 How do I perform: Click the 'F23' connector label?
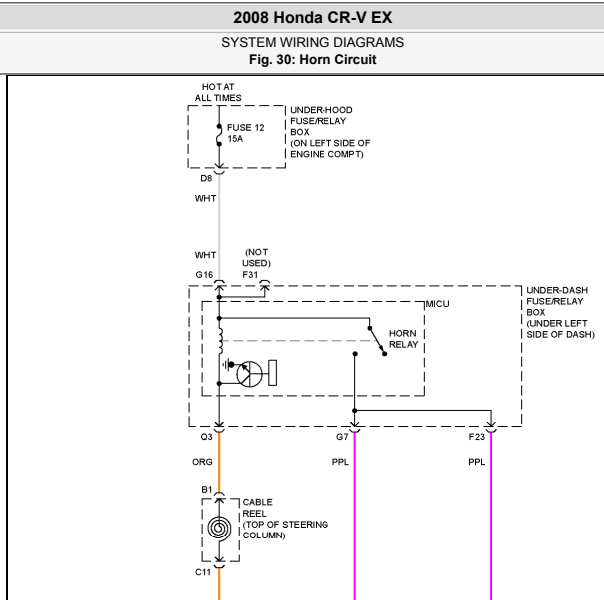coord(476,437)
